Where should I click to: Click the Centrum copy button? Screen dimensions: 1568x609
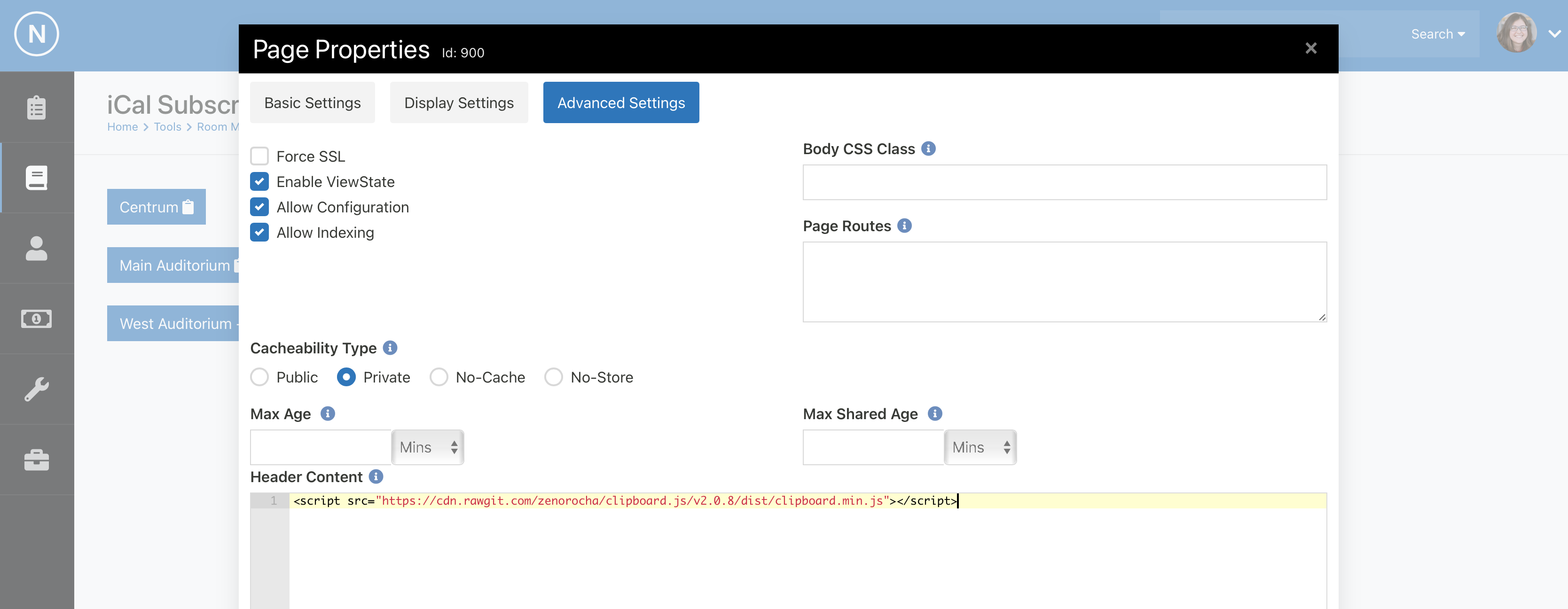[157, 207]
